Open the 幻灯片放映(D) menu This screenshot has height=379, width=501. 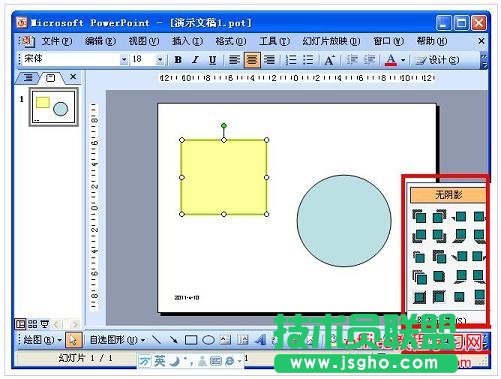click(331, 41)
